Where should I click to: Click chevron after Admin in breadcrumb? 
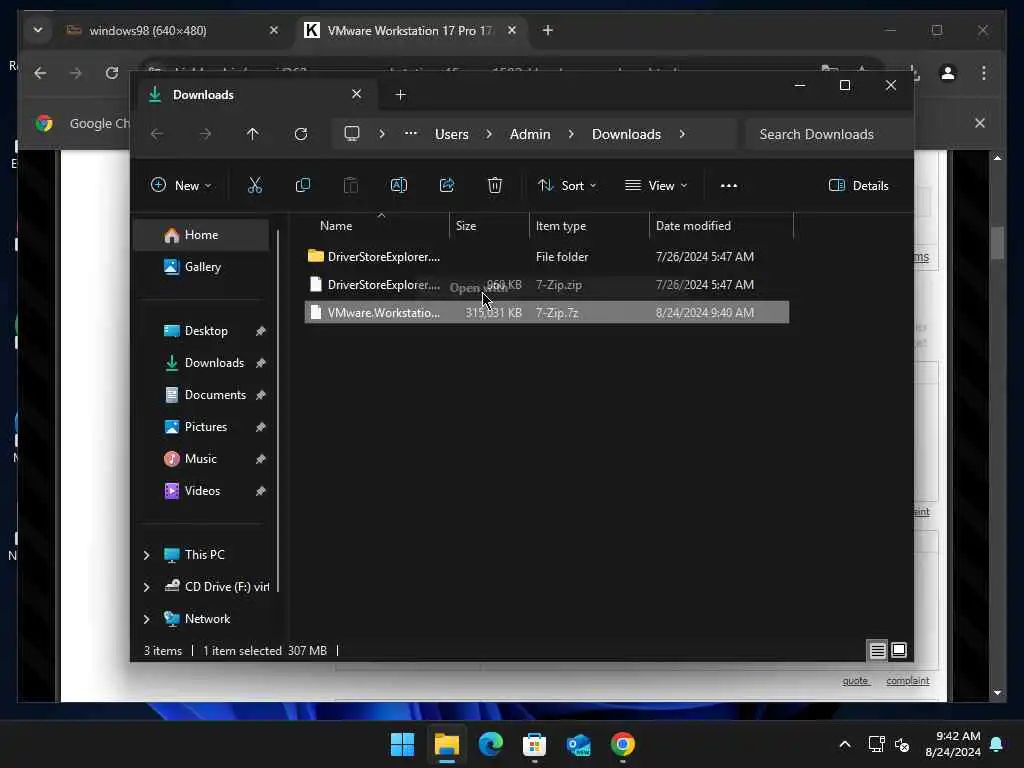click(x=571, y=134)
